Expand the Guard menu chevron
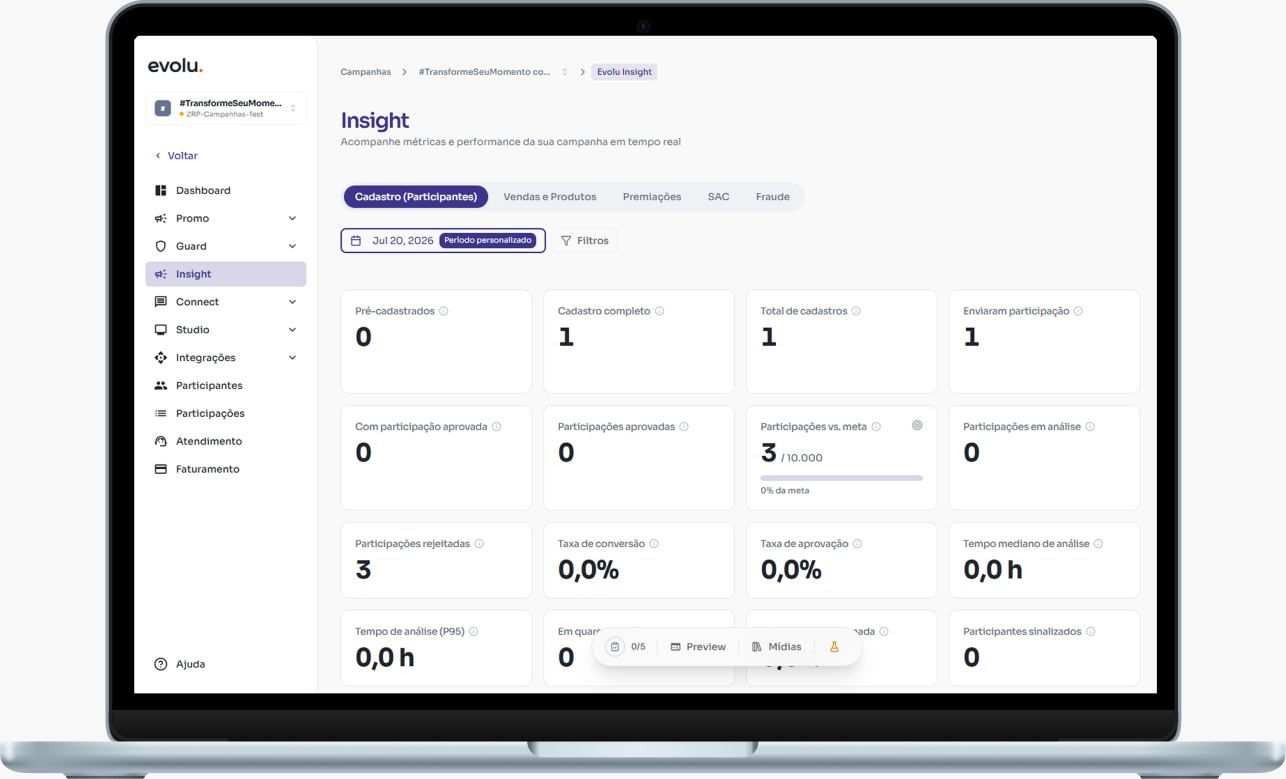 (292, 246)
